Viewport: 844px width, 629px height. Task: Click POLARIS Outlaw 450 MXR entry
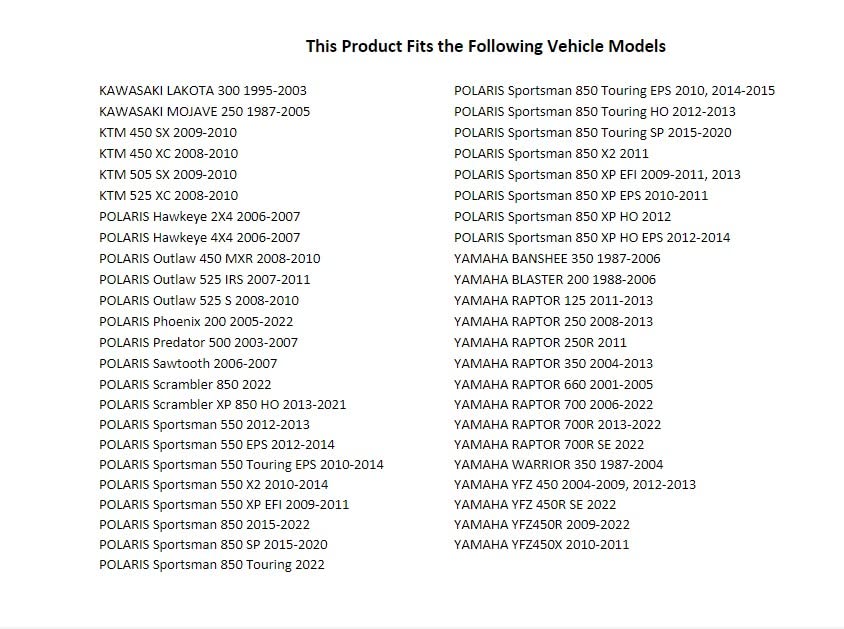pyautogui.click(x=210, y=258)
